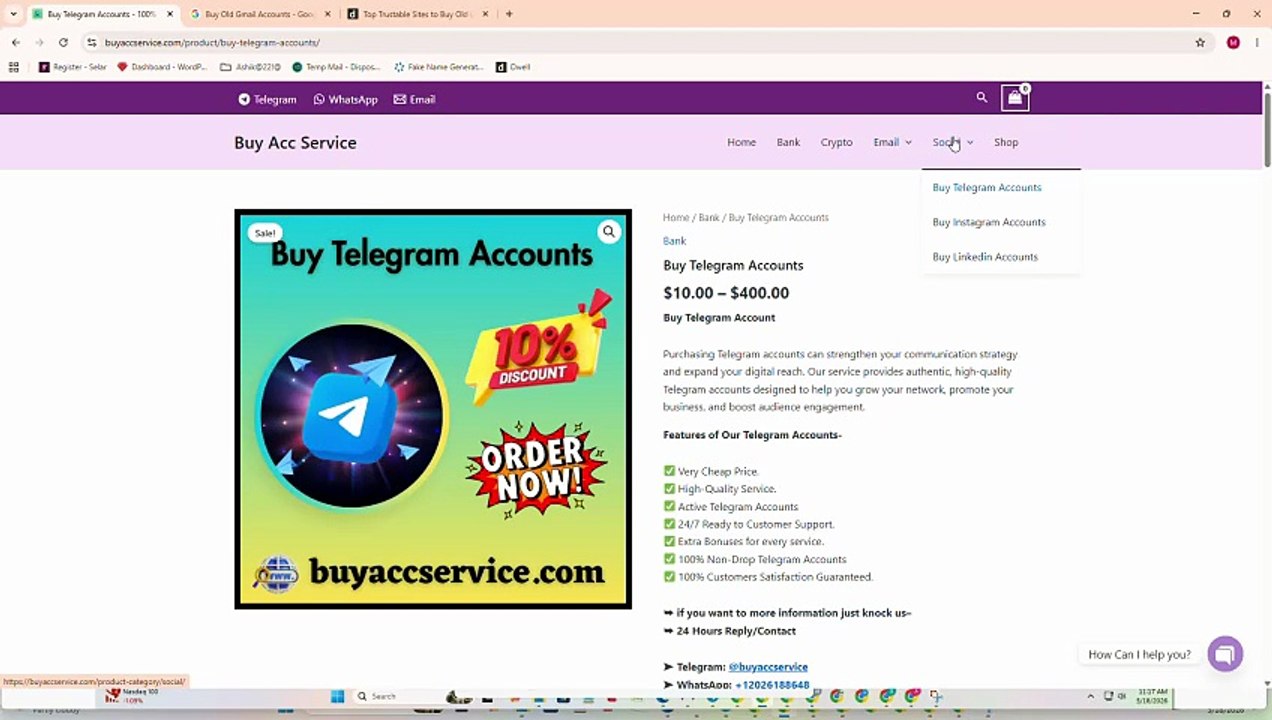The width and height of the screenshot is (1272, 720).
Task: Open the Chrome profile avatar
Action: point(1233,42)
